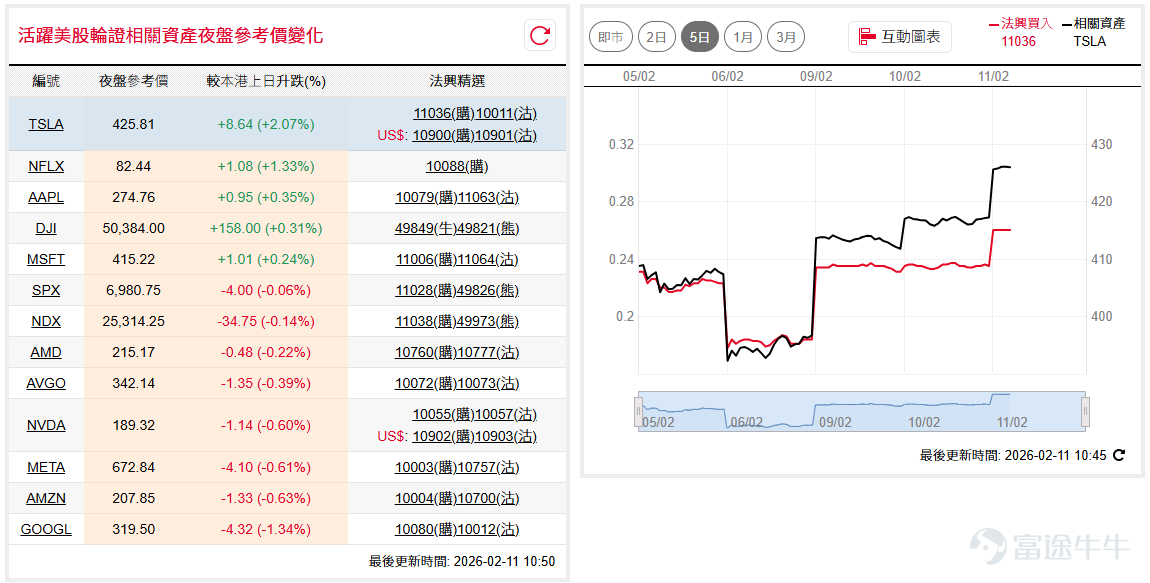Switch chart to 2日 range
The height and width of the screenshot is (583, 1150).
coord(656,37)
